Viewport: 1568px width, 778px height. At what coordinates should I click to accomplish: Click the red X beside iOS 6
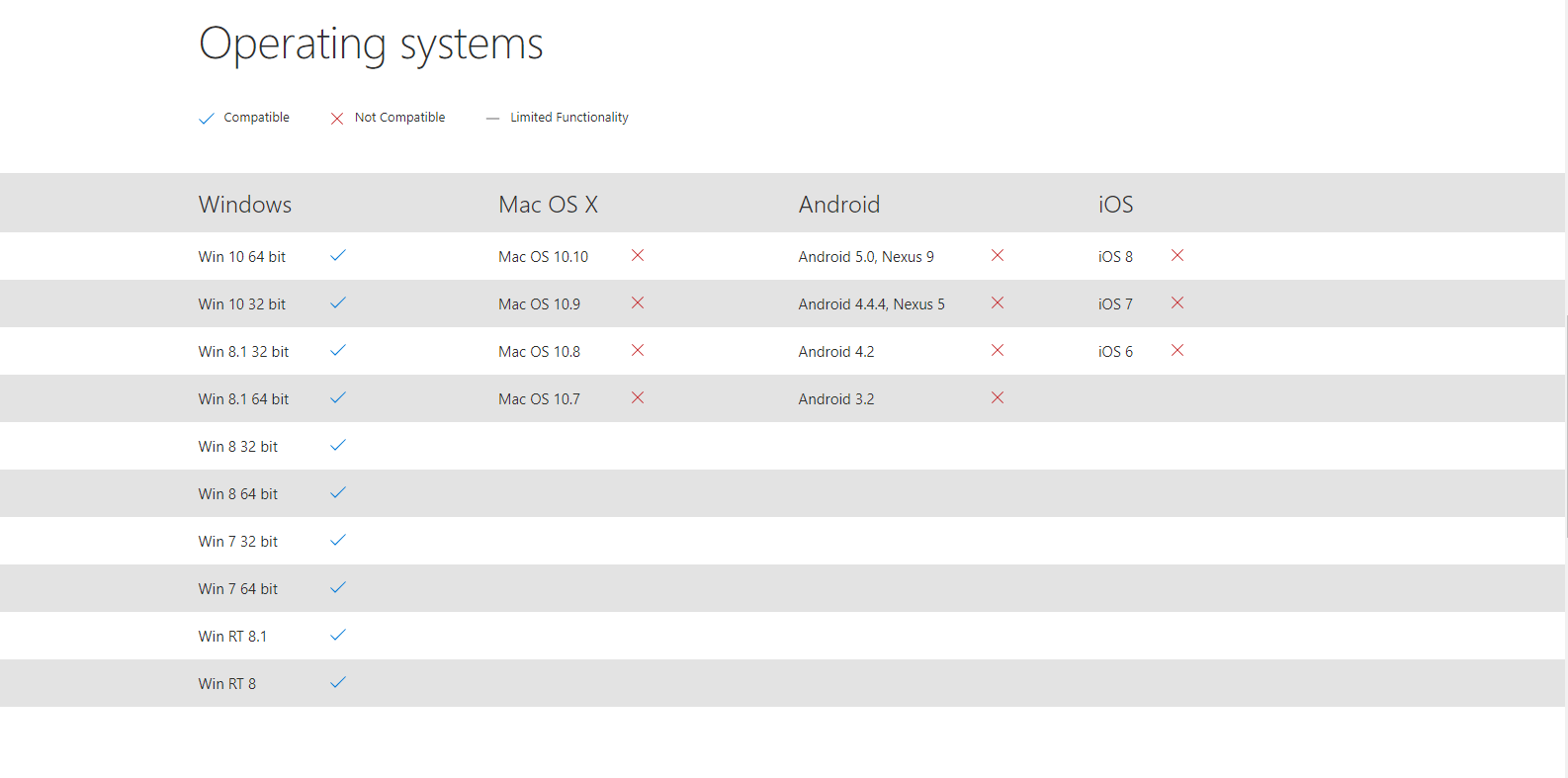1177,350
